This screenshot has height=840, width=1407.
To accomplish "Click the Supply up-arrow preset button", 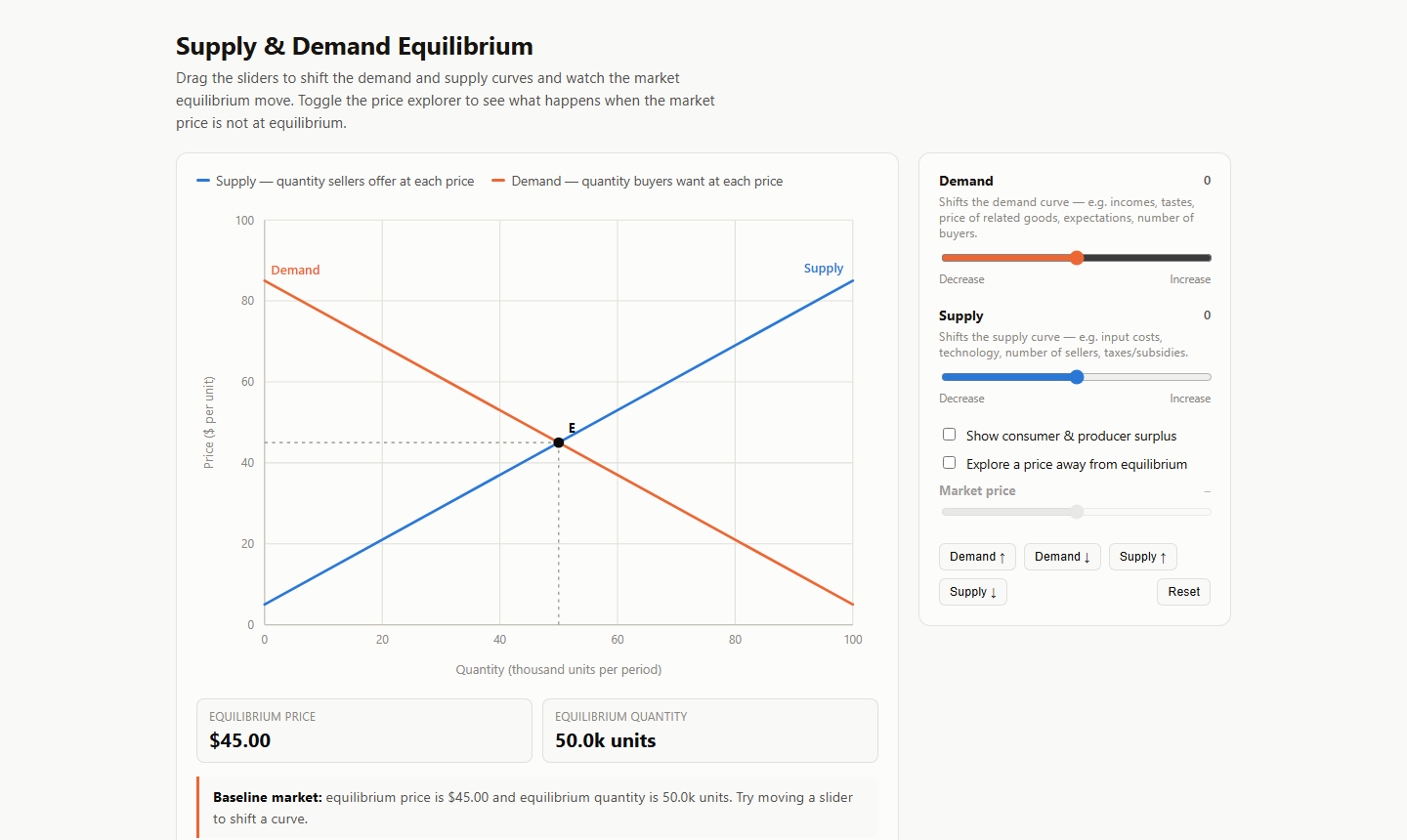I will coord(1142,557).
